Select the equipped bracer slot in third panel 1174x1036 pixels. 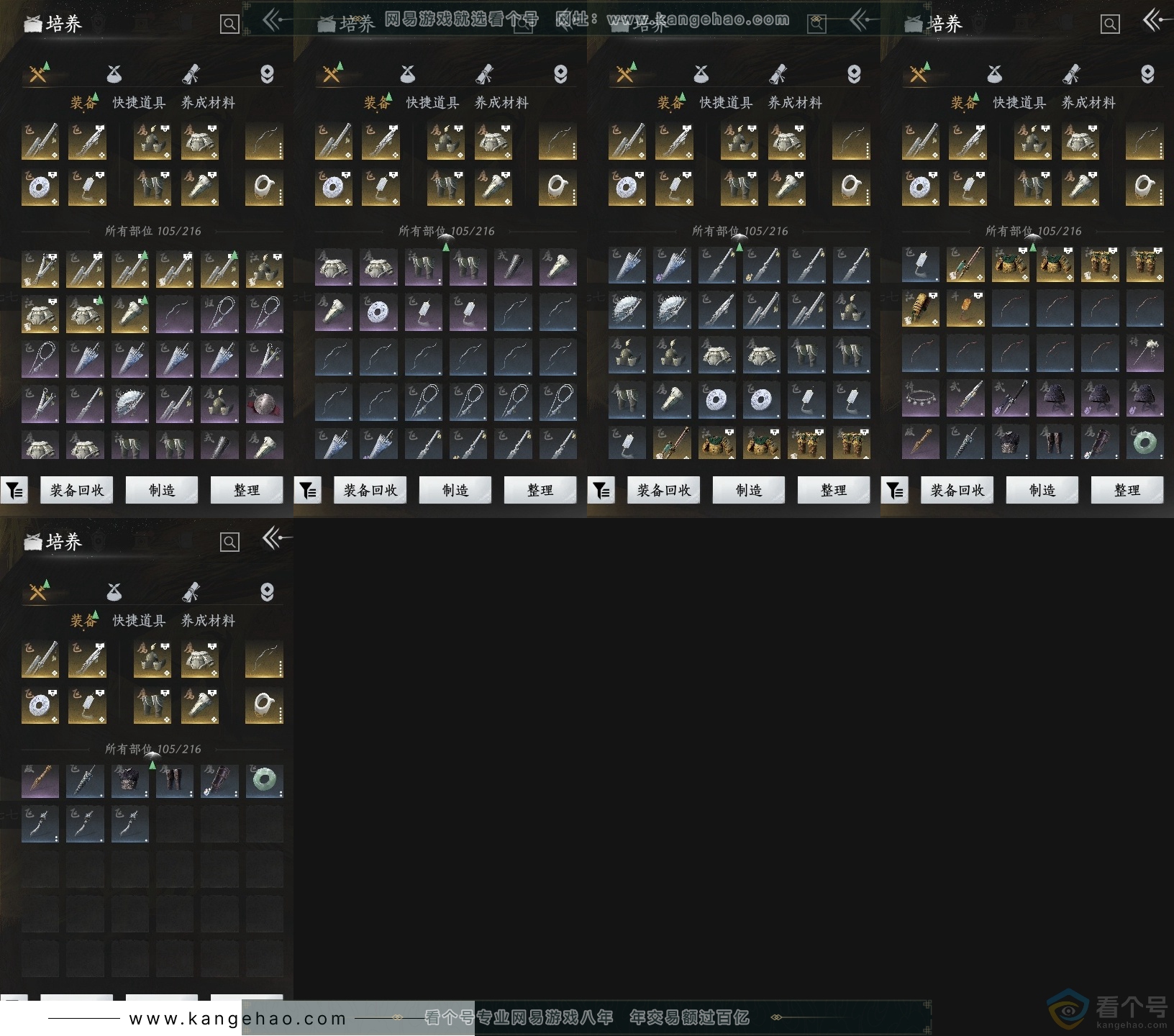786,187
